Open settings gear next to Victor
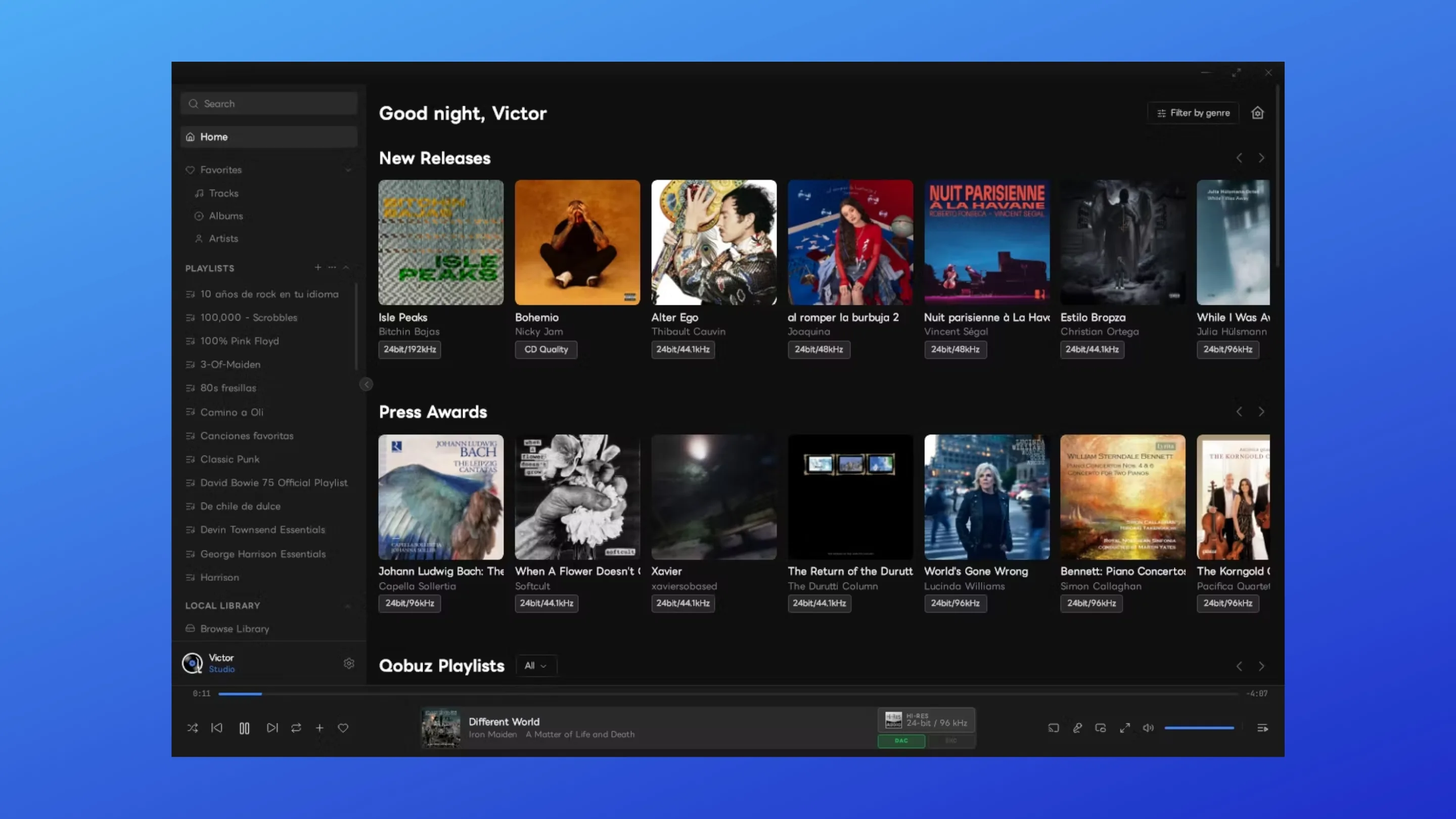This screenshot has height=819, width=1456. pos(349,663)
